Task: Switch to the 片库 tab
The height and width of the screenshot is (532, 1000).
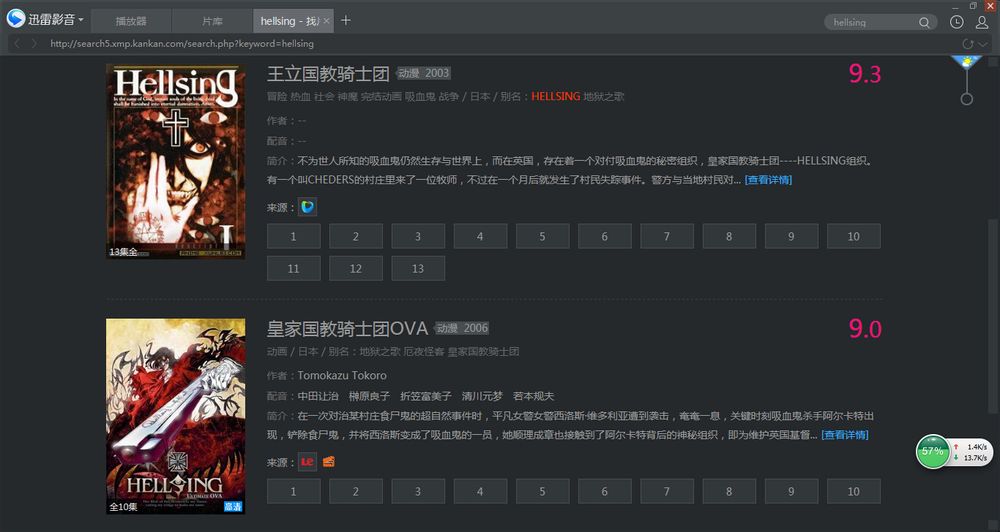Action: coord(212,21)
